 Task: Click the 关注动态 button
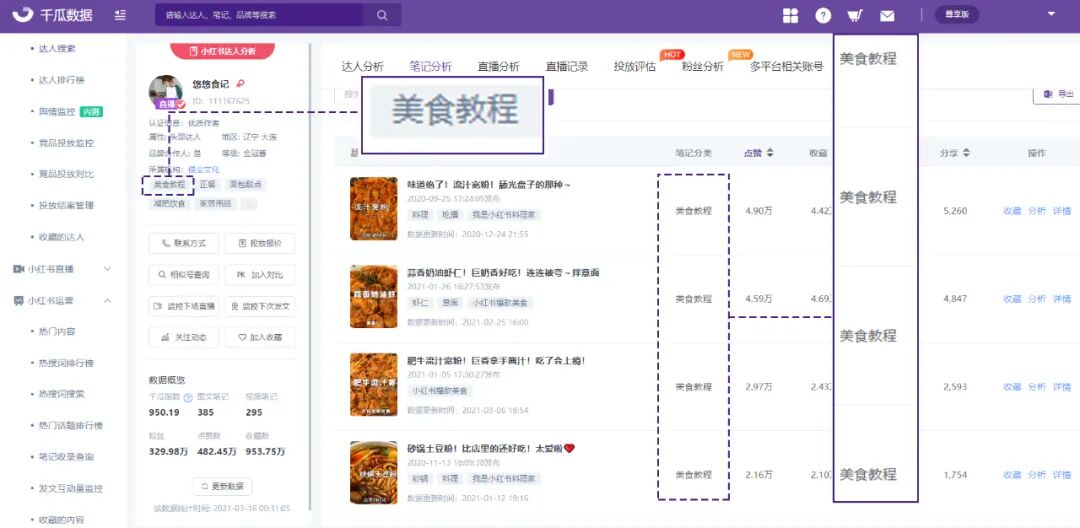(184, 337)
